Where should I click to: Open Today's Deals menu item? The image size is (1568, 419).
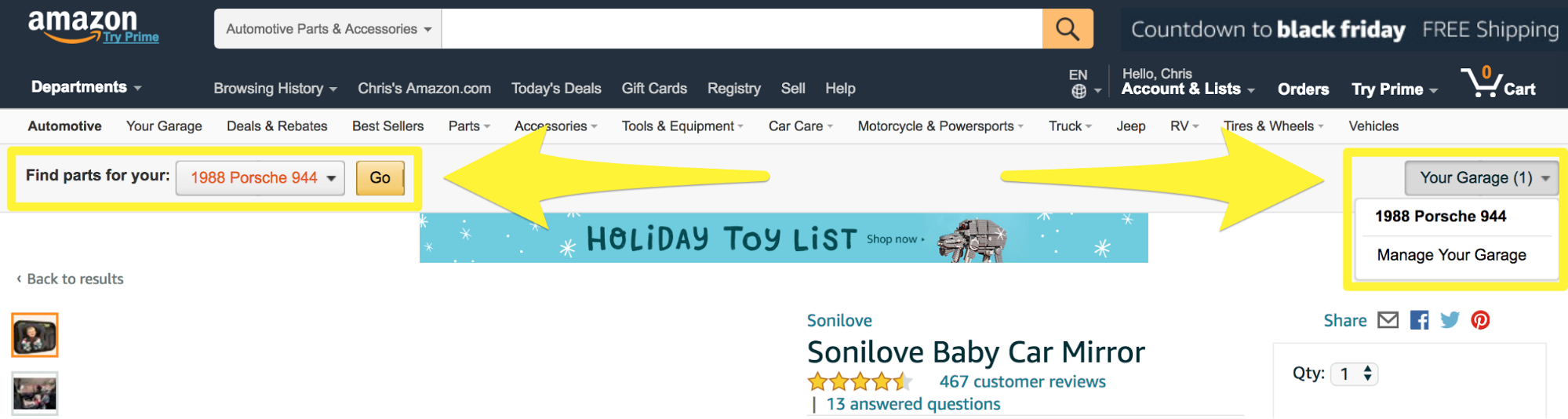pyautogui.click(x=556, y=89)
